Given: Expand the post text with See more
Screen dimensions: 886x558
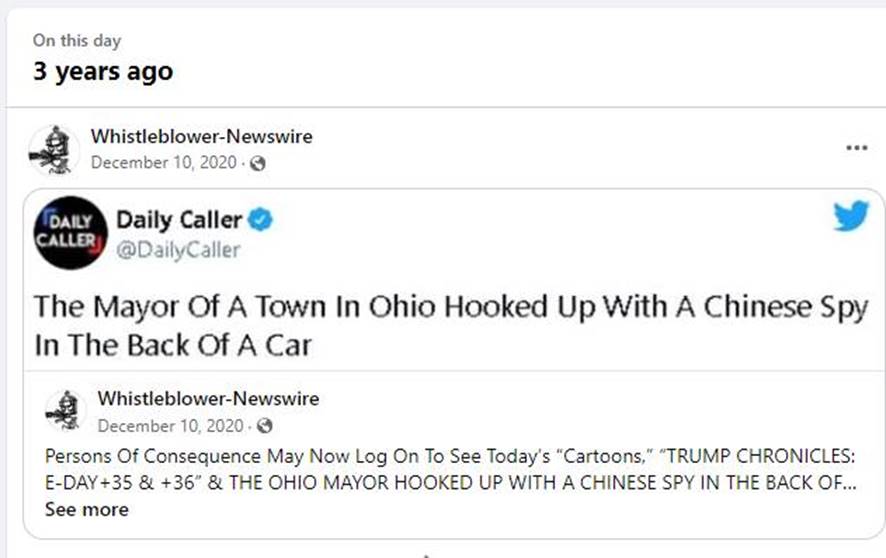Looking at the screenshot, I should tap(86, 509).
